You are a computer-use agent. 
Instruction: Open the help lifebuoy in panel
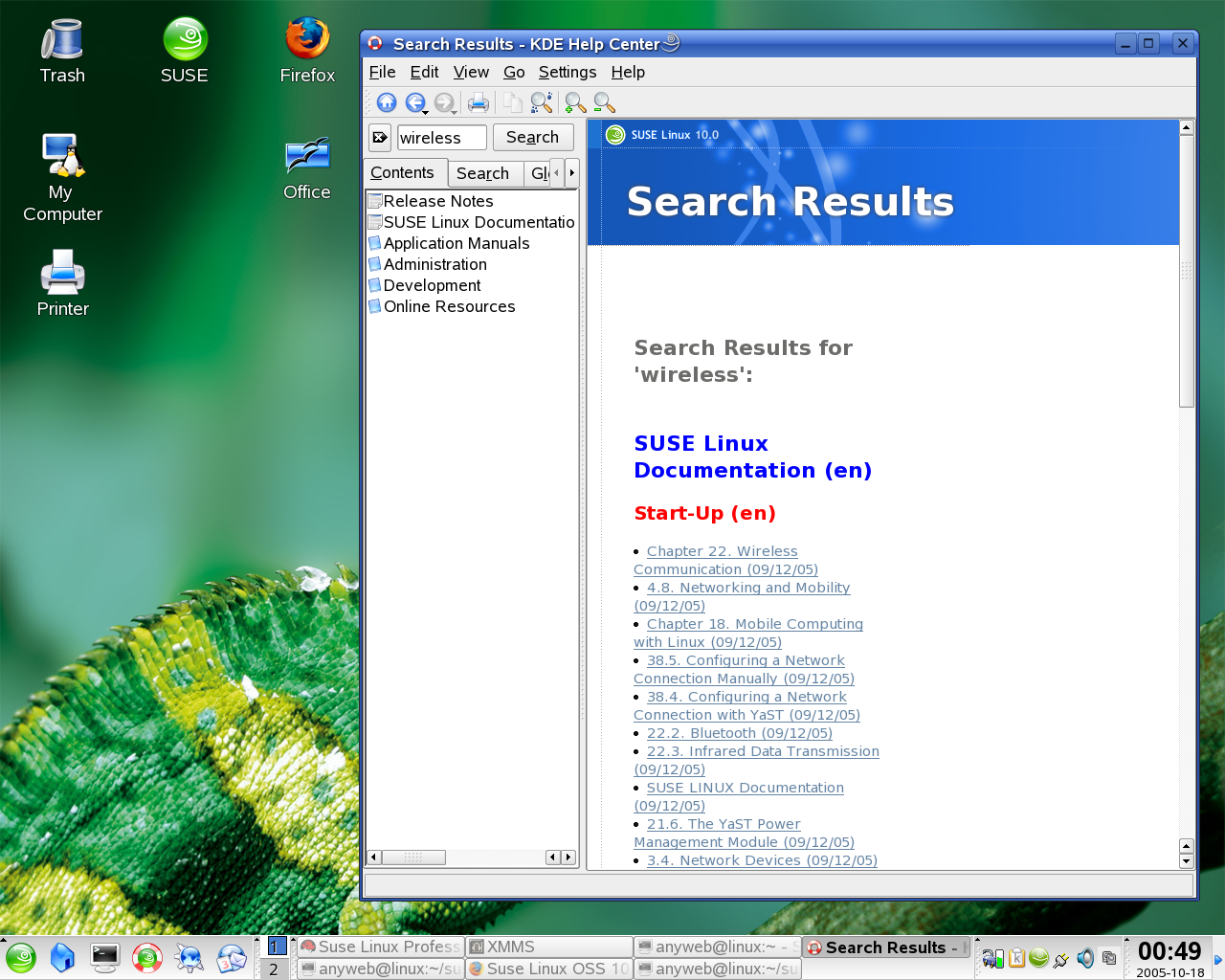(147, 958)
